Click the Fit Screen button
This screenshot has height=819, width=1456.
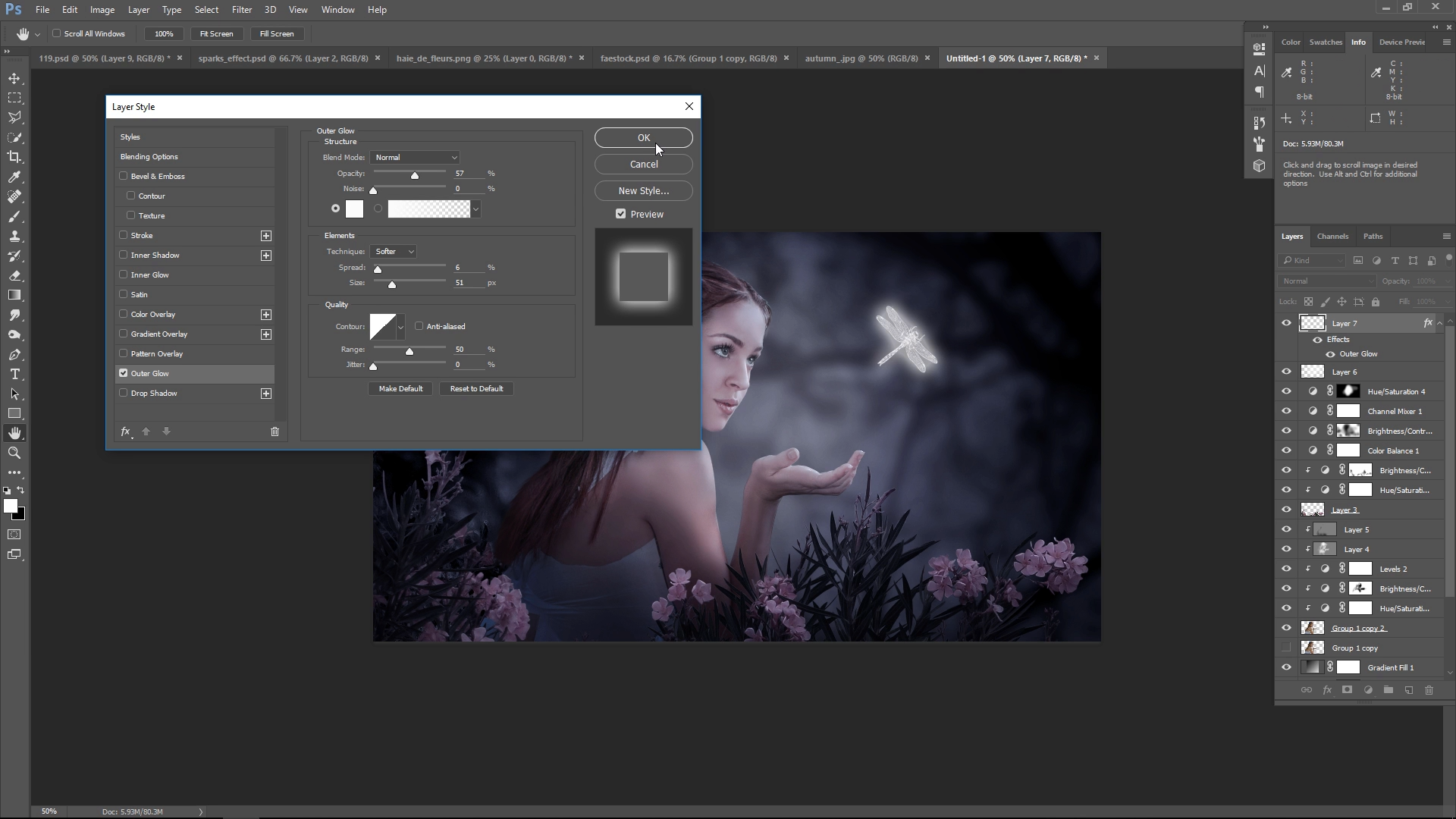[x=216, y=34]
